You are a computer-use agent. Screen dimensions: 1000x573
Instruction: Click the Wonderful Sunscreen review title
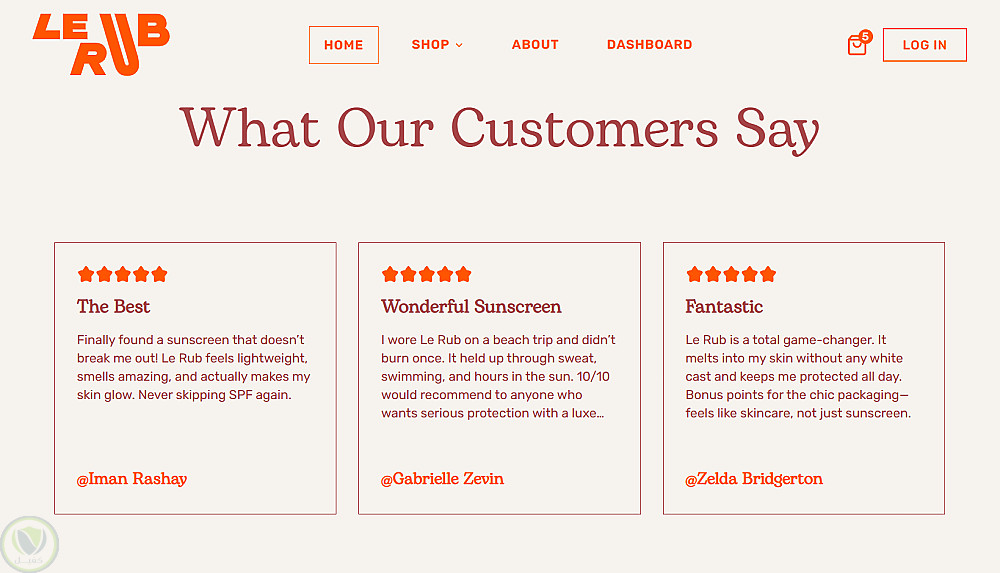(x=471, y=307)
